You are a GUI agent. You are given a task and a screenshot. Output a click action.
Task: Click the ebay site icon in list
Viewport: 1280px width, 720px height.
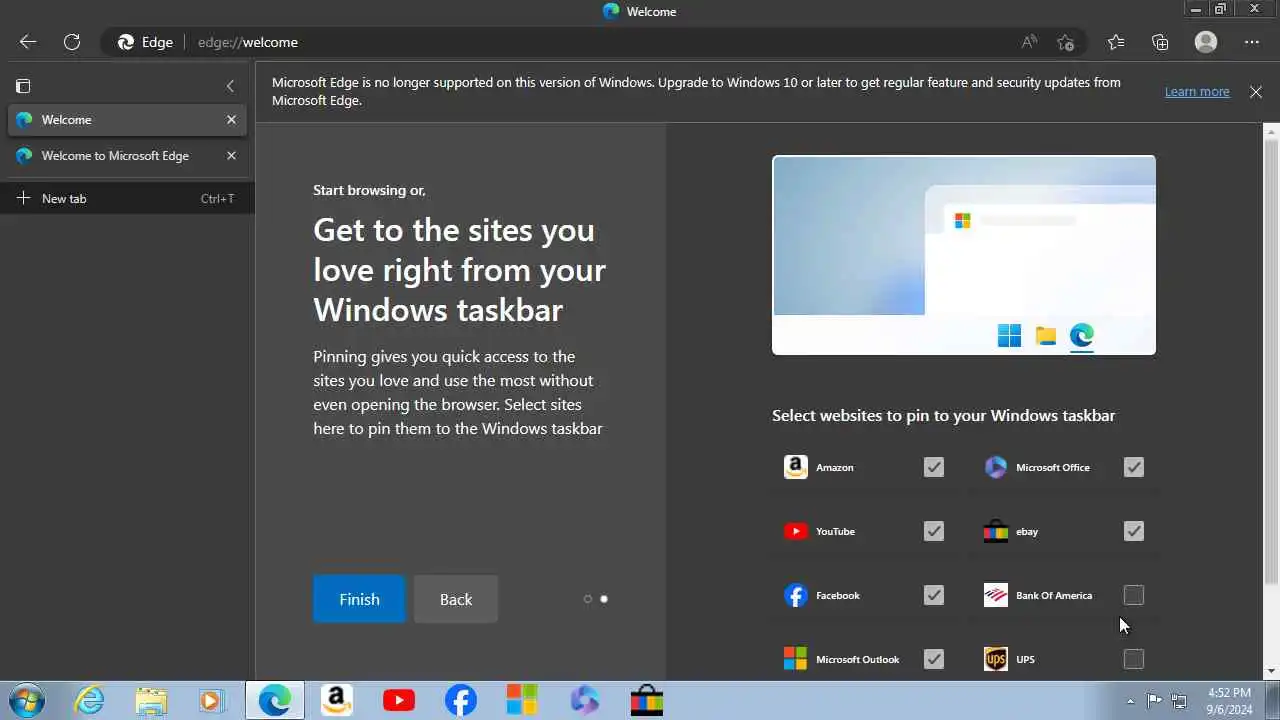click(x=996, y=531)
